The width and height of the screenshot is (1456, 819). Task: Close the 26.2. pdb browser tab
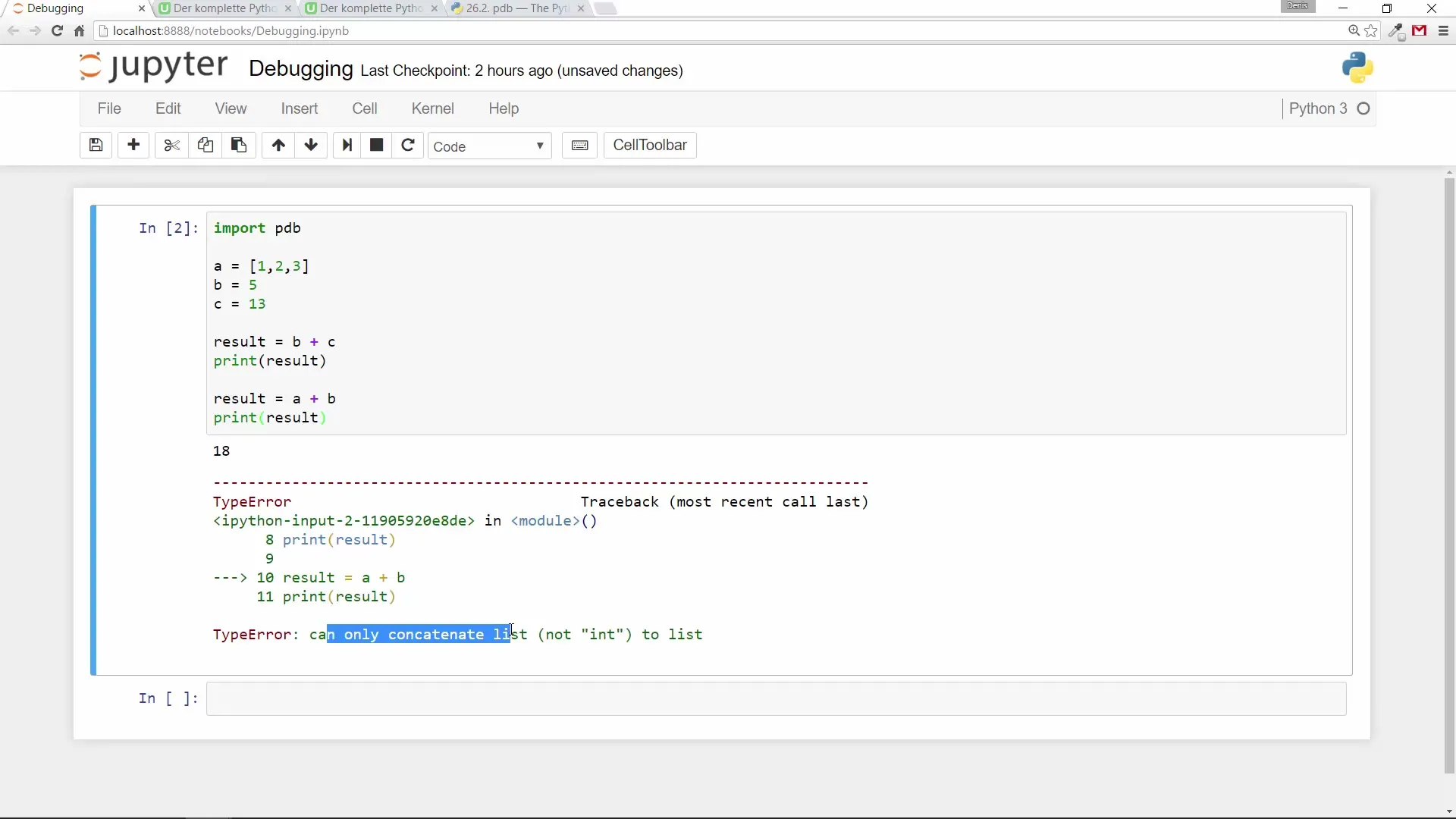tap(581, 8)
